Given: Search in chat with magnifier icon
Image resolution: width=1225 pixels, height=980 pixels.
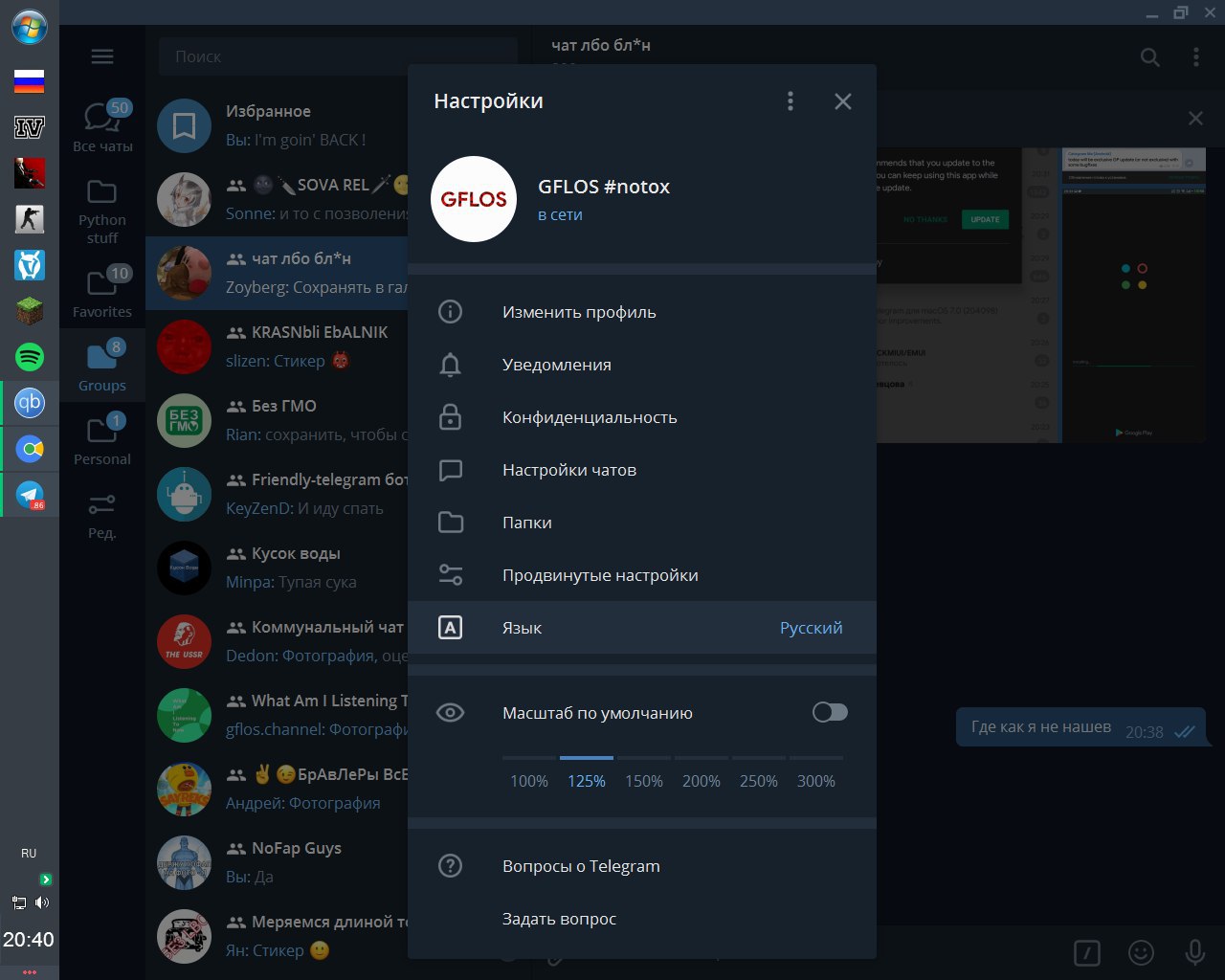Looking at the screenshot, I should pos(1150,57).
